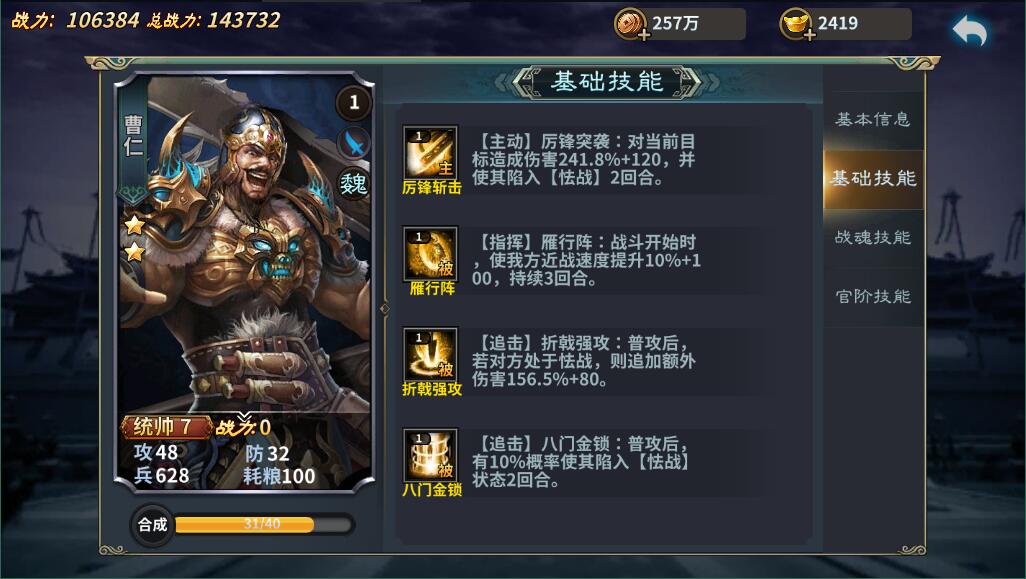
Task: Tap the 魏 faction badge
Action: (x=354, y=184)
